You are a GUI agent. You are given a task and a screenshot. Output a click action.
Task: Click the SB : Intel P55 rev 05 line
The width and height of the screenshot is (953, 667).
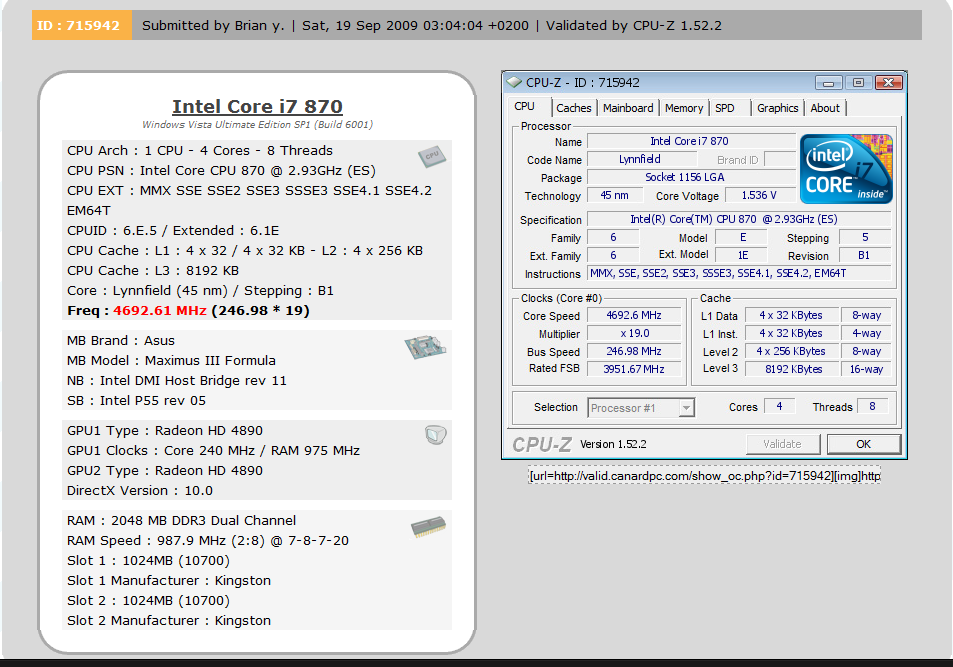[x=137, y=401]
